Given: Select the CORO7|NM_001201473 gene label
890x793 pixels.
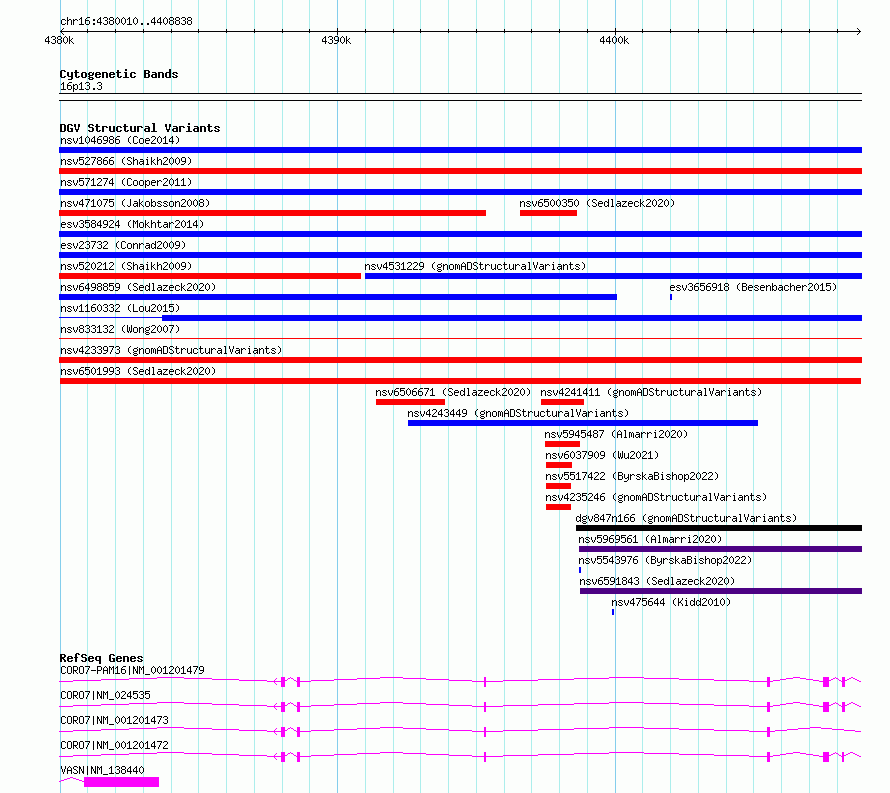Looking at the screenshot, I should pos(114,720).
